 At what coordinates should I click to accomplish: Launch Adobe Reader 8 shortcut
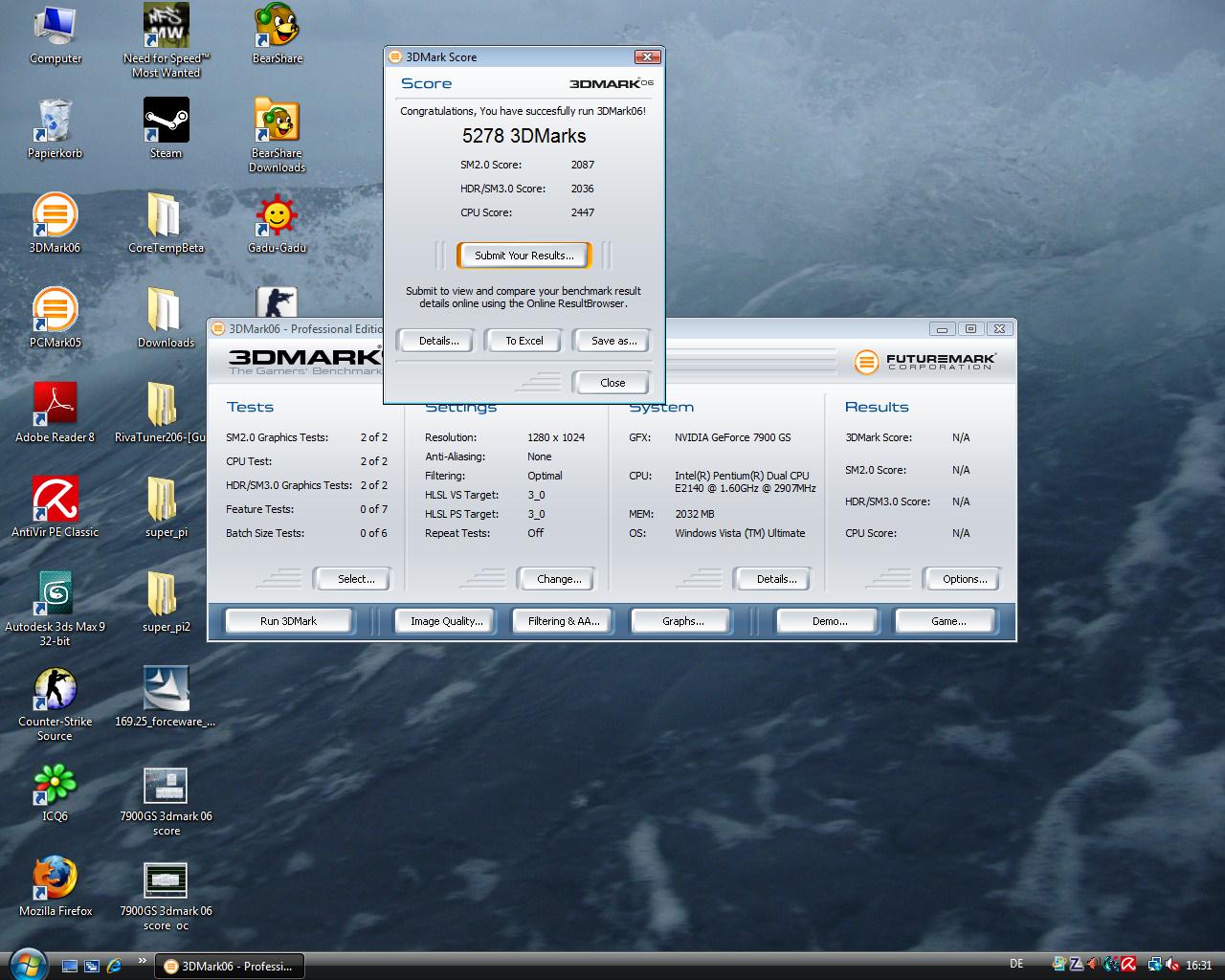pos(55,413)
